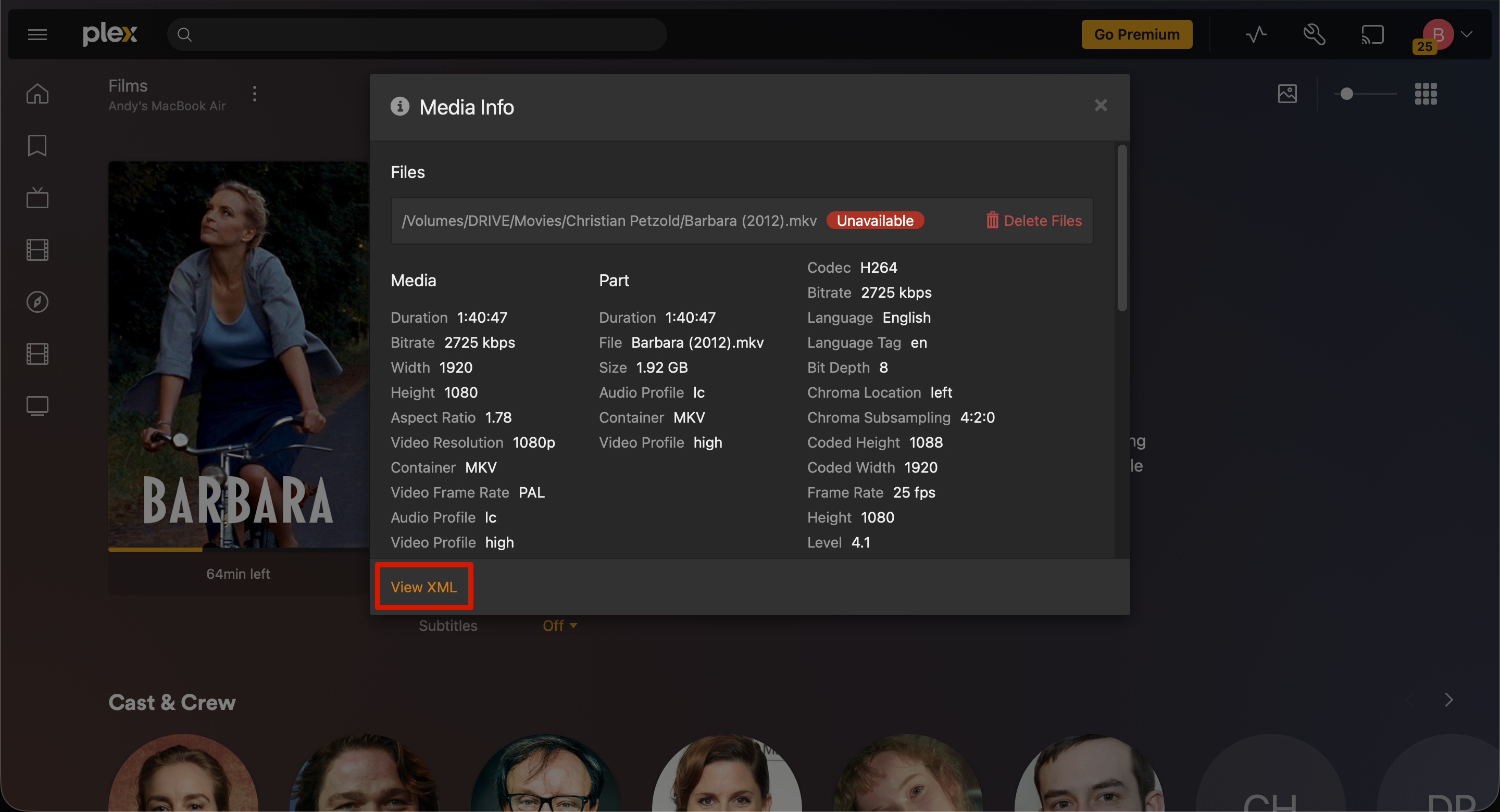Expand the account dropdown chevron

(x=1466, y=34)
